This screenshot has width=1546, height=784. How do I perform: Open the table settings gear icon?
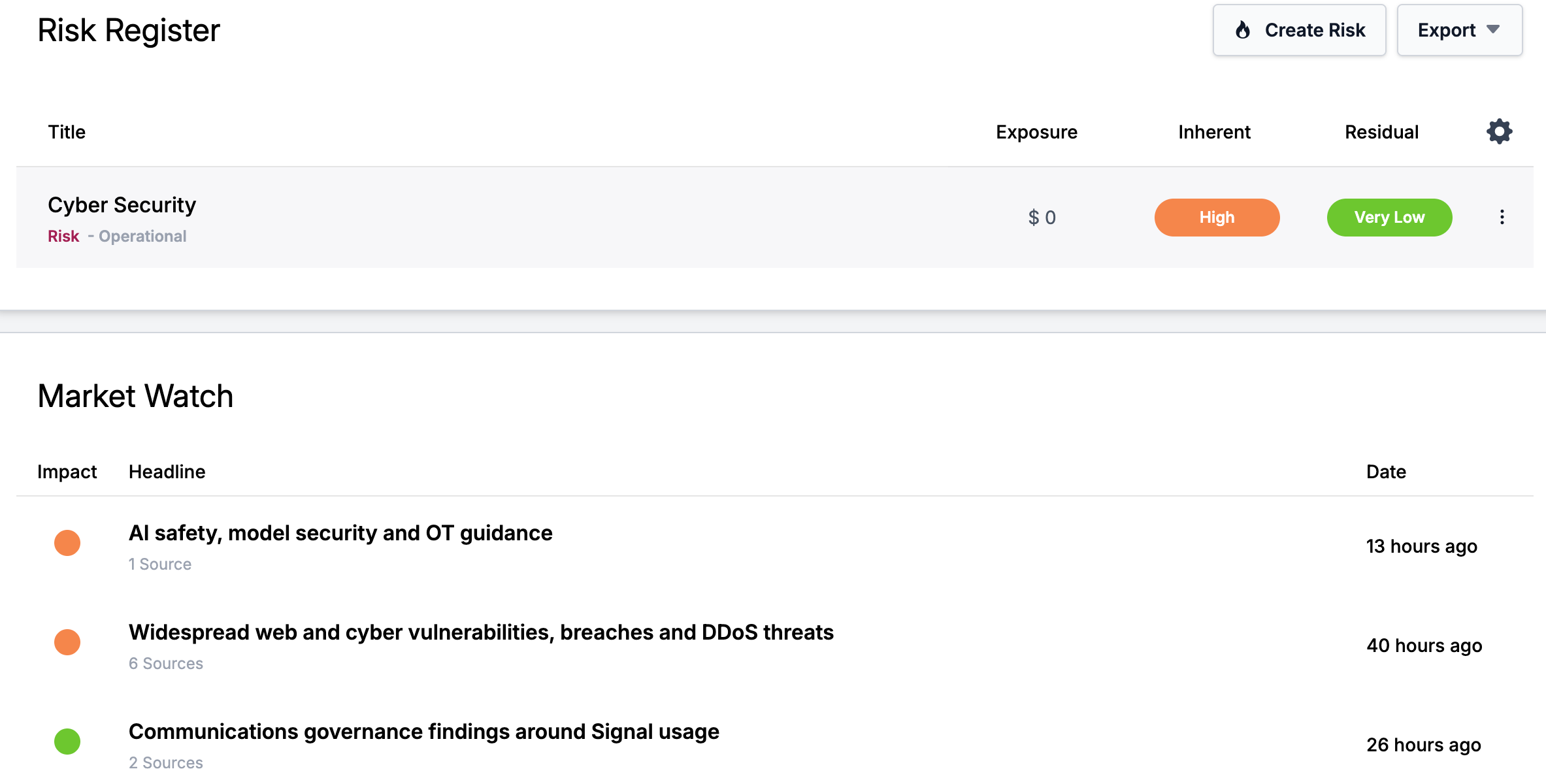[1499, 131]
